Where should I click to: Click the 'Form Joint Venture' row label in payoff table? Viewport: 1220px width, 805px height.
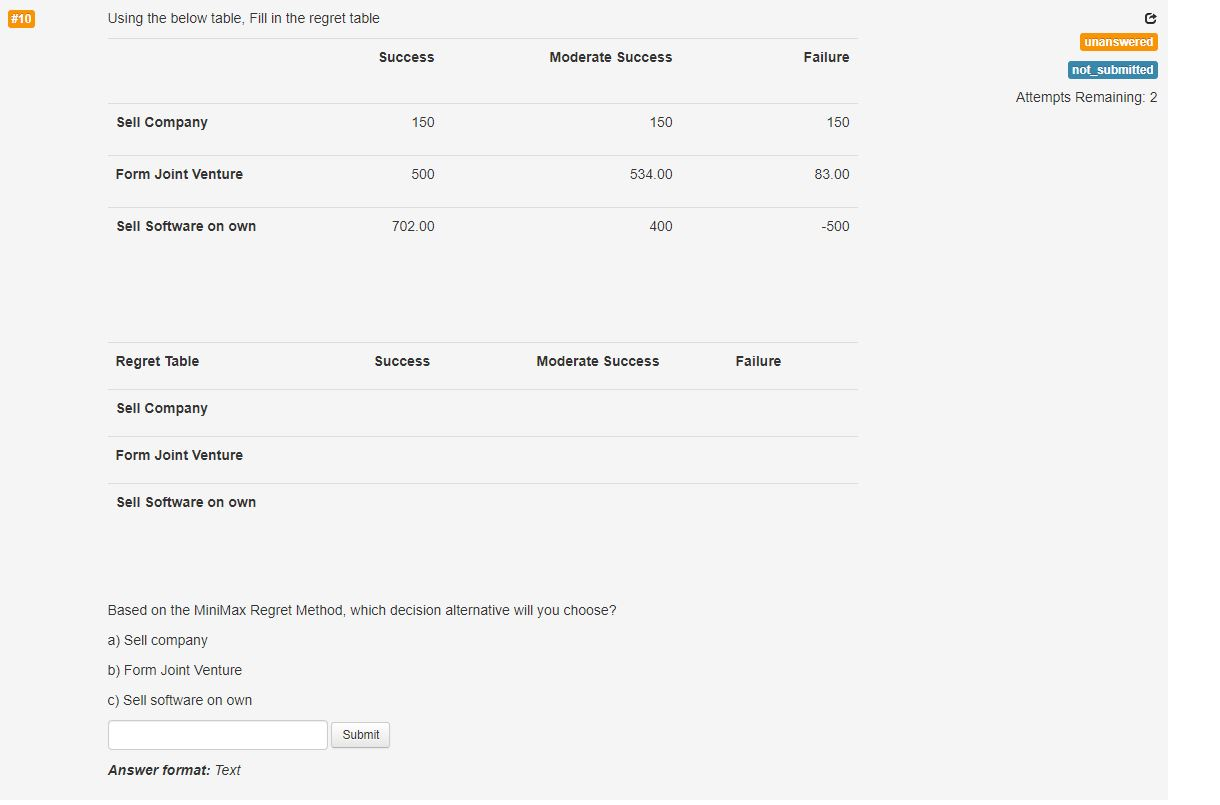point(179,174)
